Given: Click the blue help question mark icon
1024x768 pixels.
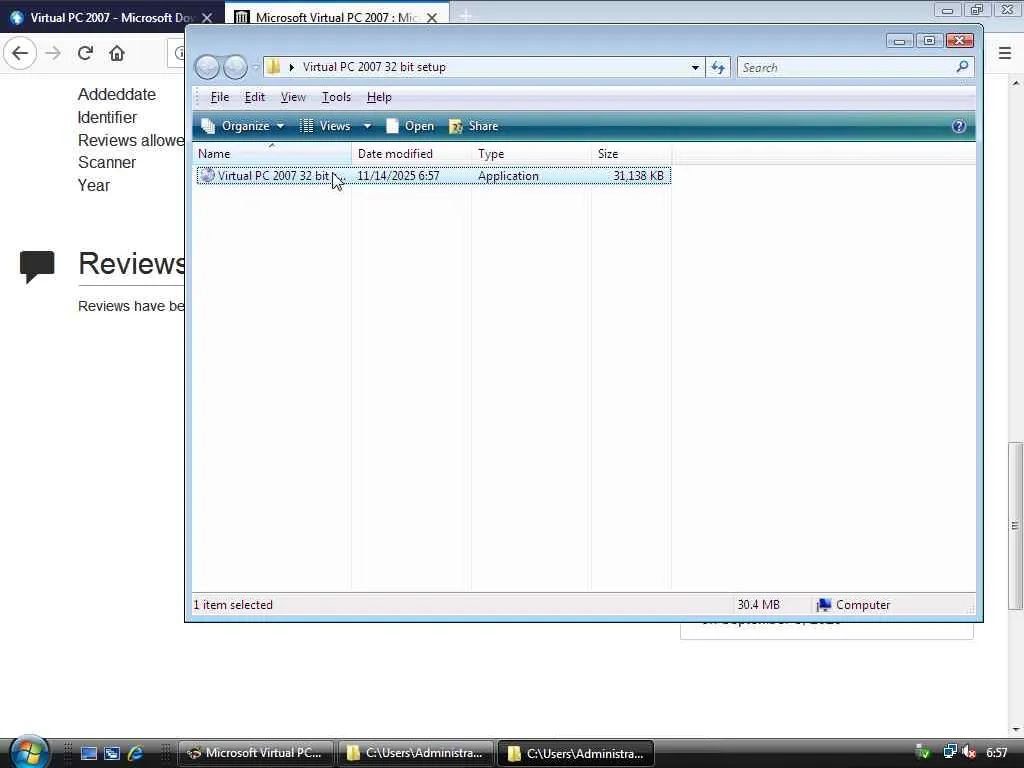Looking at the screenshot, I should (x=959, y=126).
